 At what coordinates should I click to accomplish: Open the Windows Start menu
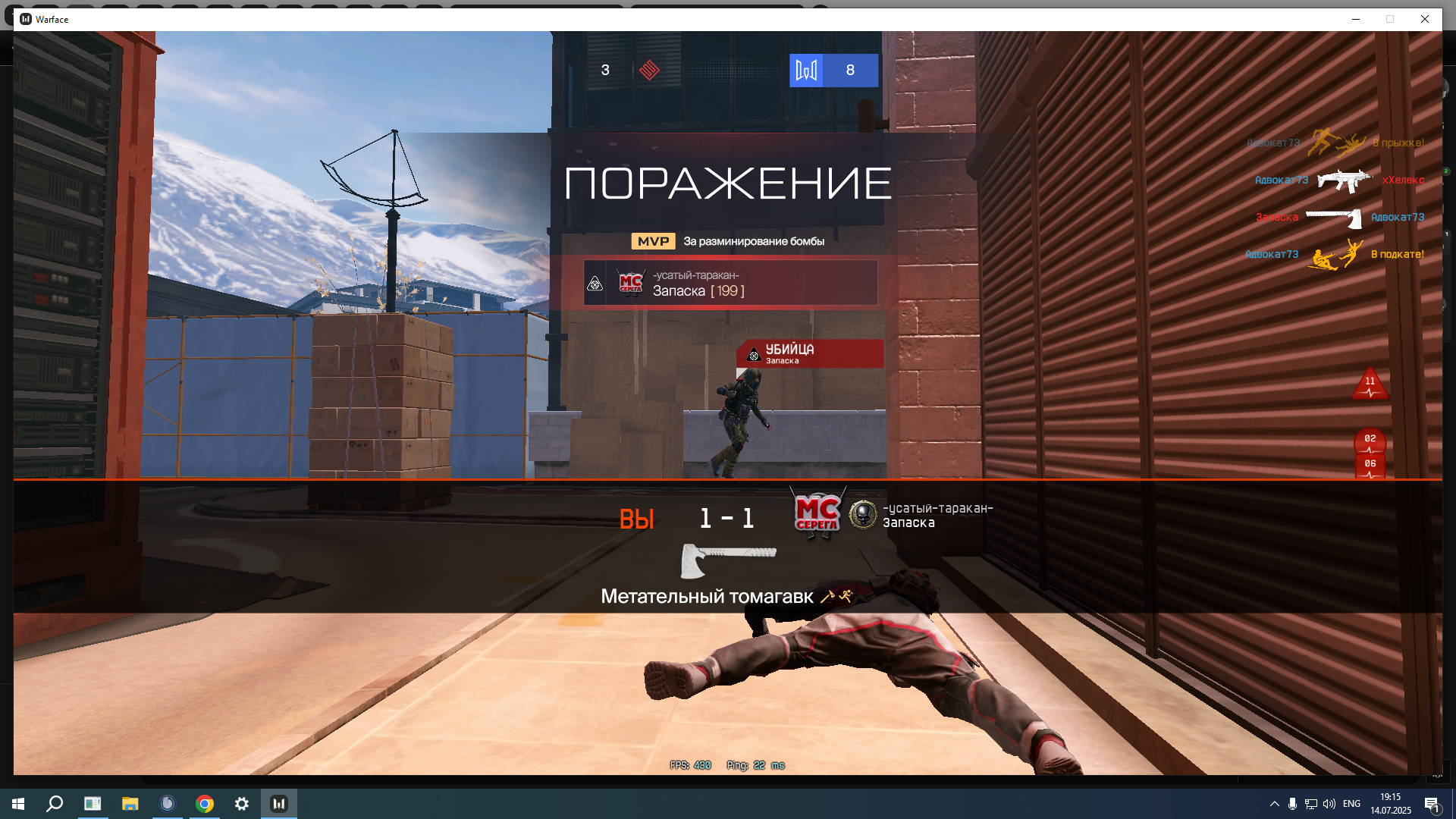coord(18,804)
